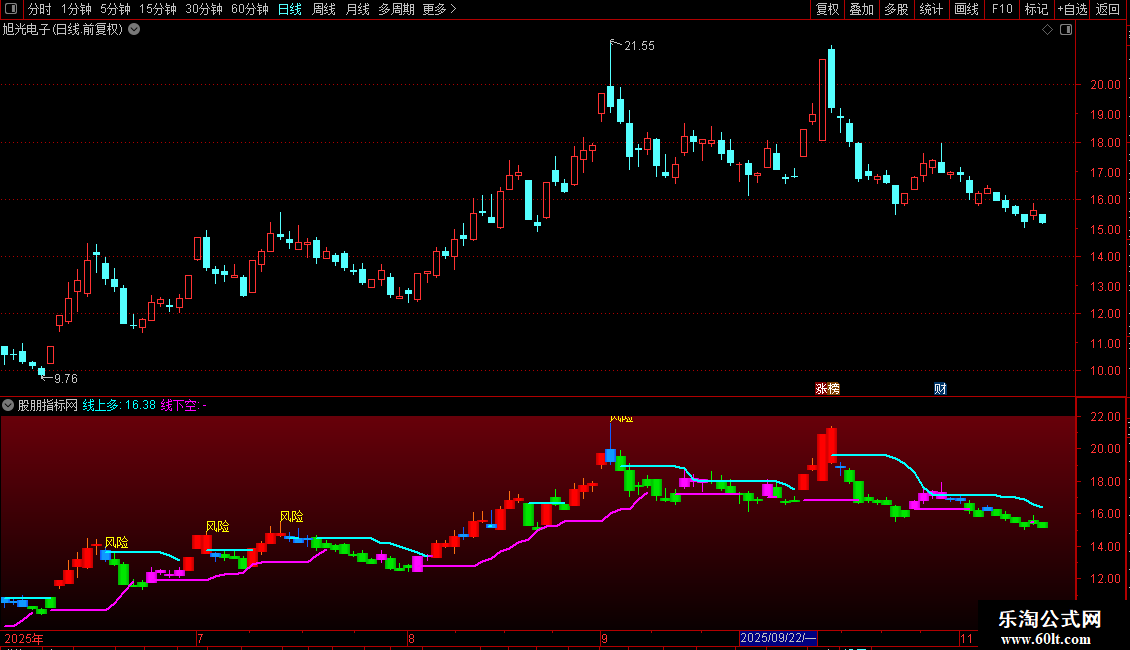Switch to 月线 monthly chart
The height and width of the screenshot is (650, 1130).
click(x=357, y=9)
